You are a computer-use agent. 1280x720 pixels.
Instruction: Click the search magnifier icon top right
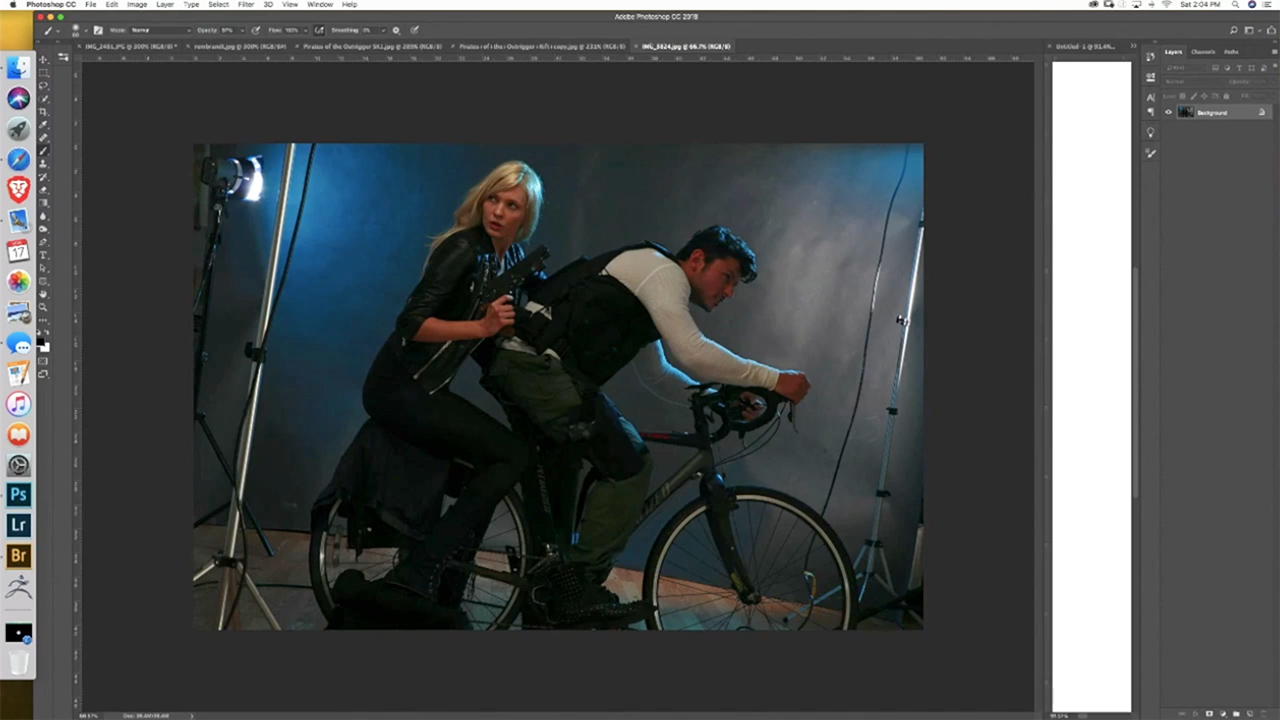(1234, 30)
